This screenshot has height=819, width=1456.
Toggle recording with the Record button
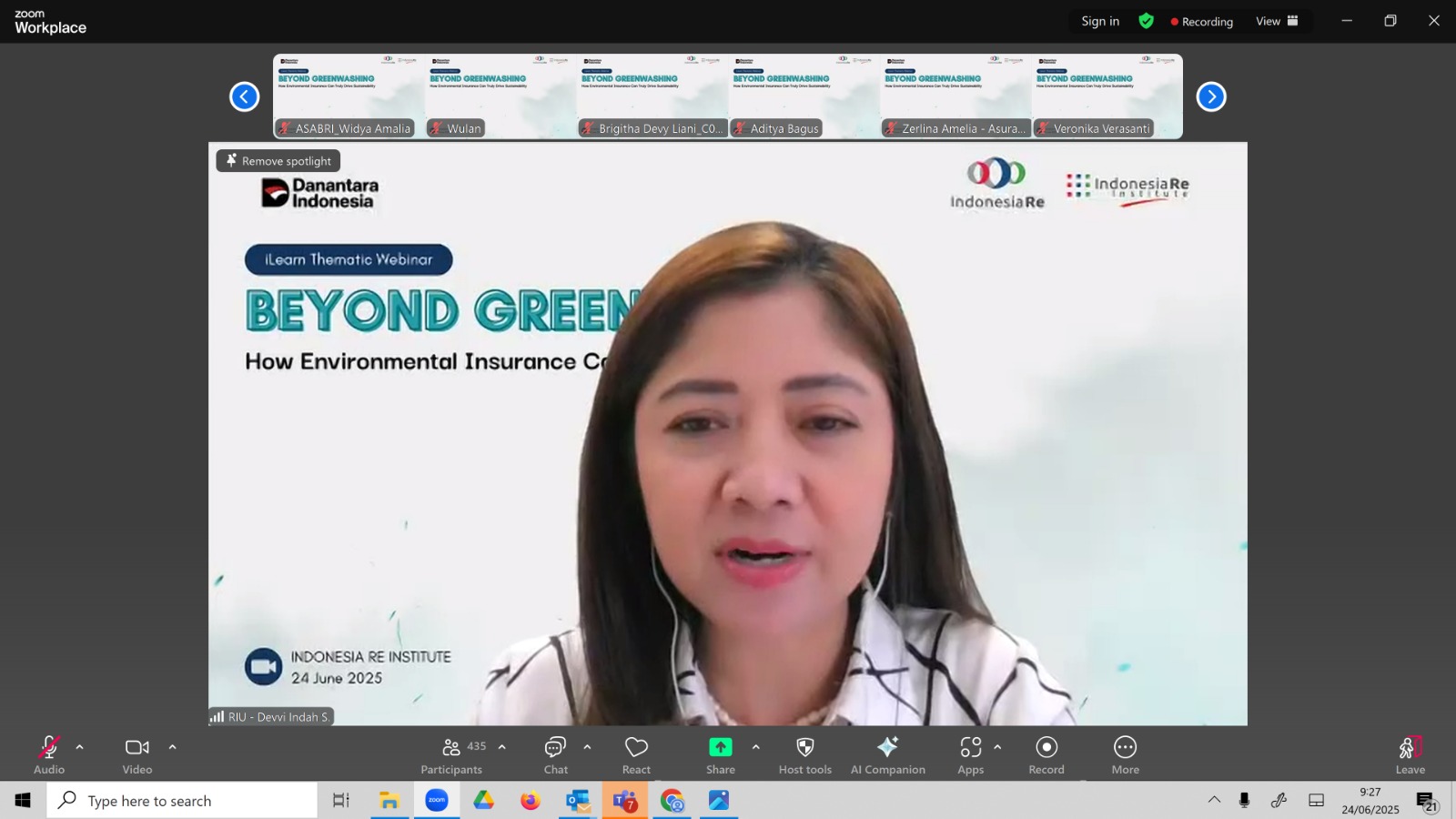[x=1046, y=755]
